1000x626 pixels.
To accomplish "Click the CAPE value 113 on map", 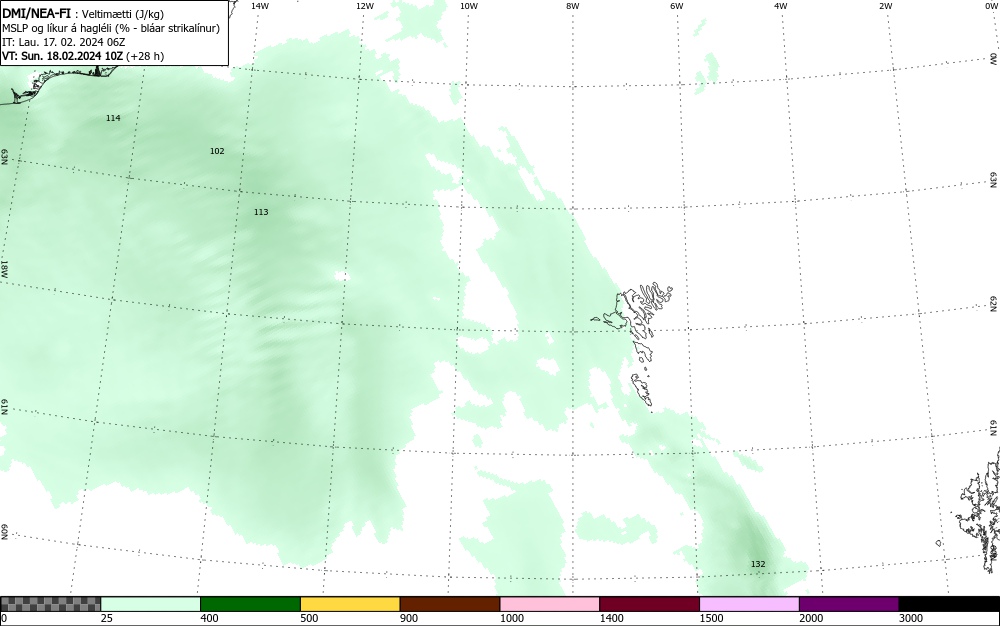I will click(261, 212).
